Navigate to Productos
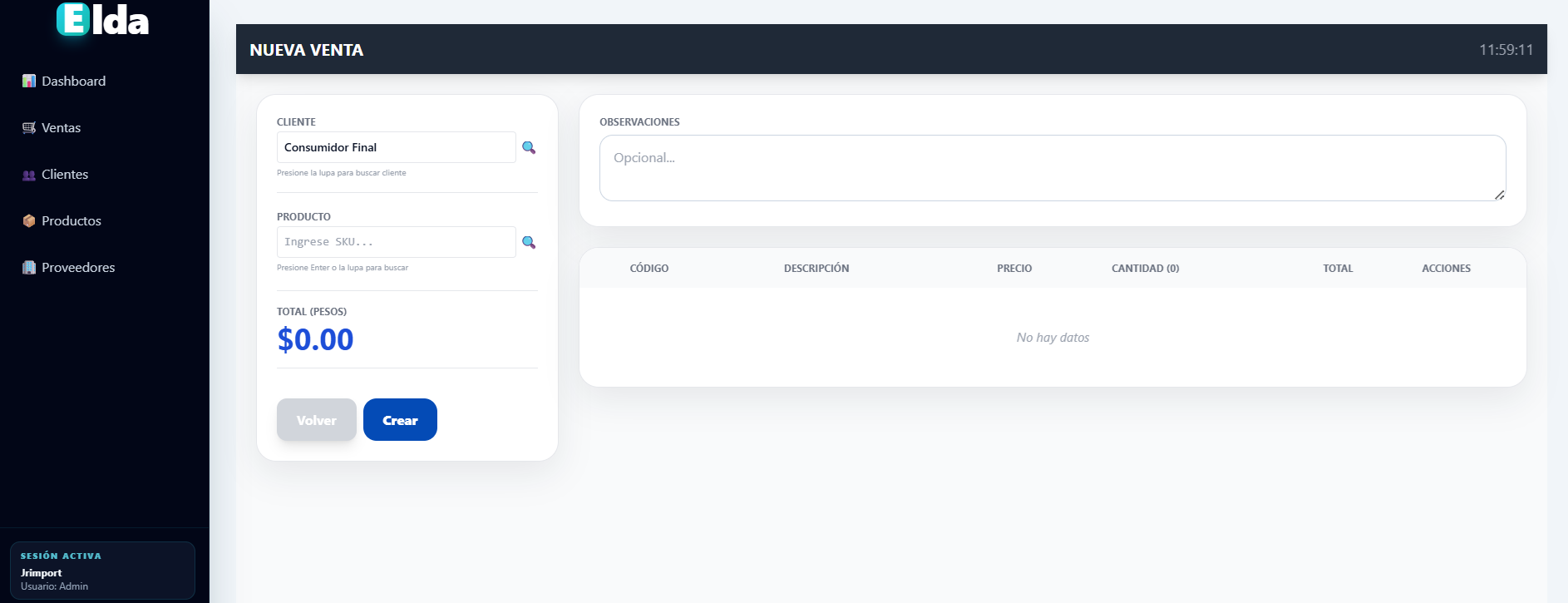This screenshot has height=603, width=1568. pyautogui.click(x=71, y=220)
